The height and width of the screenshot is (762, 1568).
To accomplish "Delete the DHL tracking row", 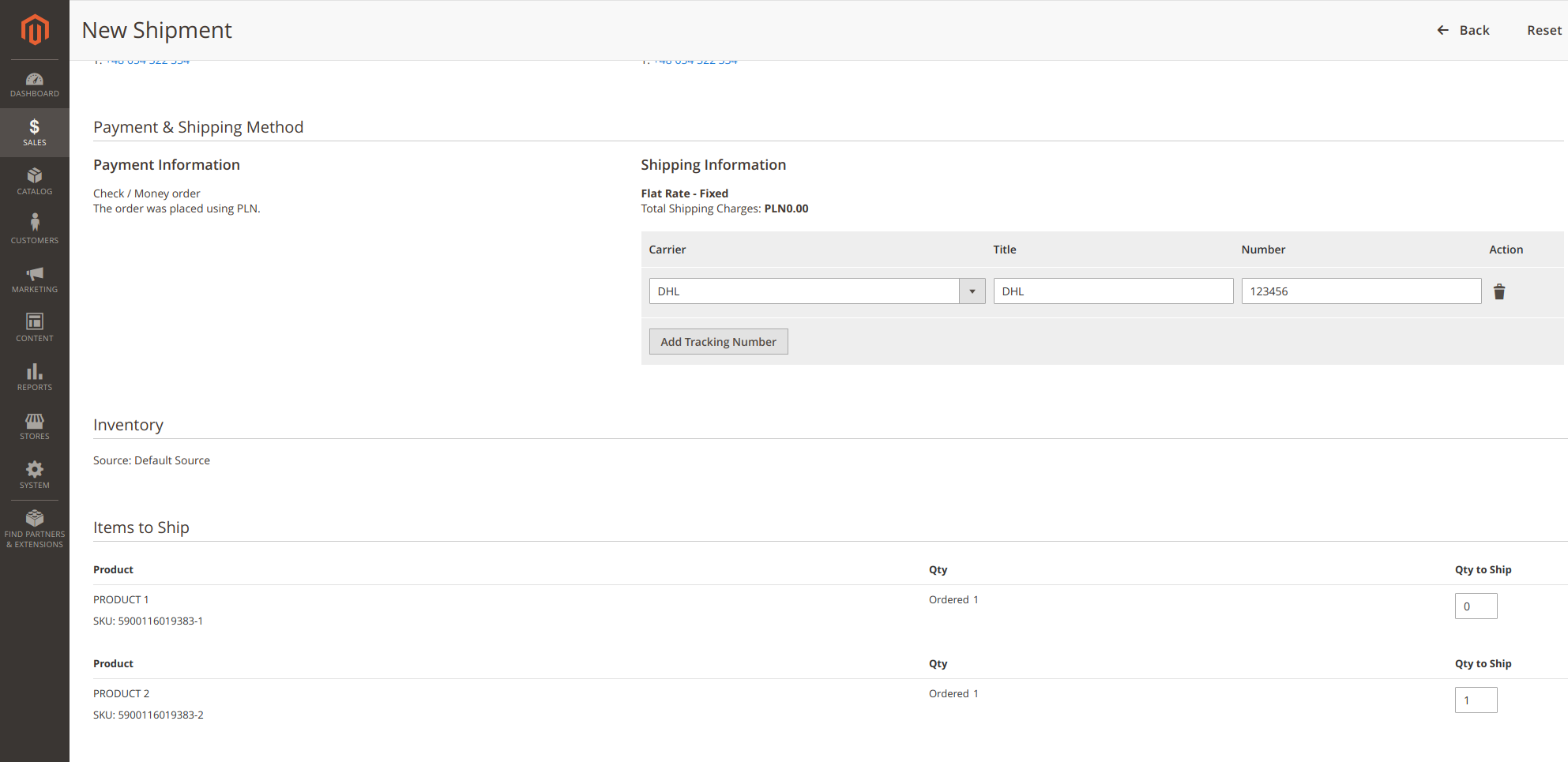I will tap(1498, 291).
